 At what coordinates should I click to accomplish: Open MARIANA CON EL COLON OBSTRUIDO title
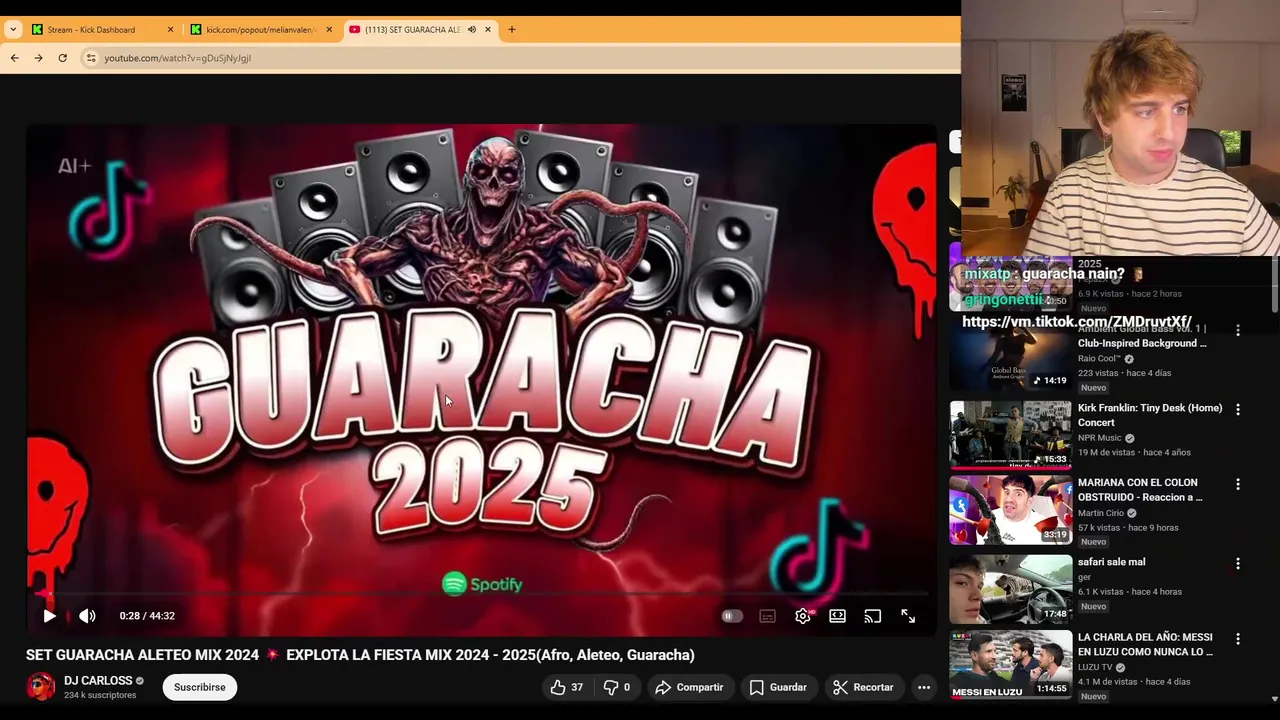(x=1140, y=490)
